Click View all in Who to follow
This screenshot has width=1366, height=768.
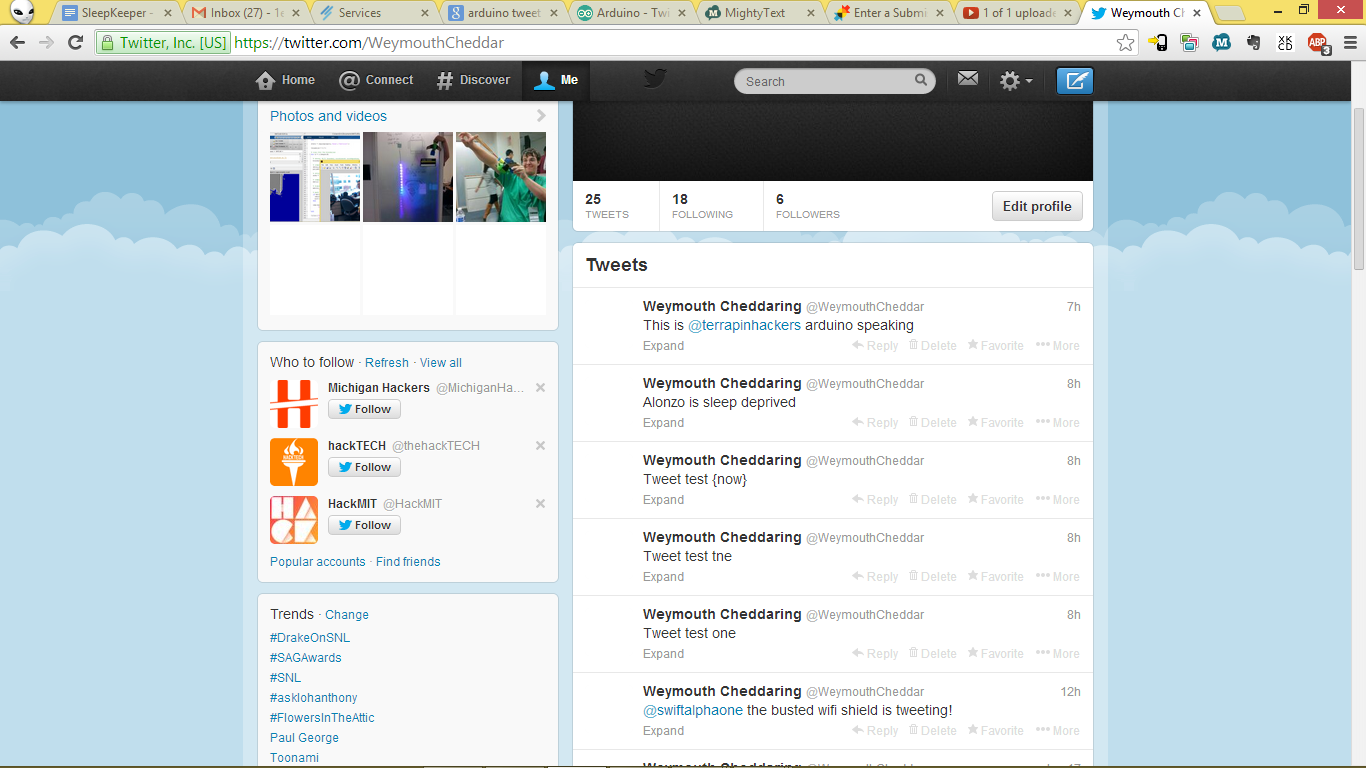pyautogui.click(x=441, y=363)
